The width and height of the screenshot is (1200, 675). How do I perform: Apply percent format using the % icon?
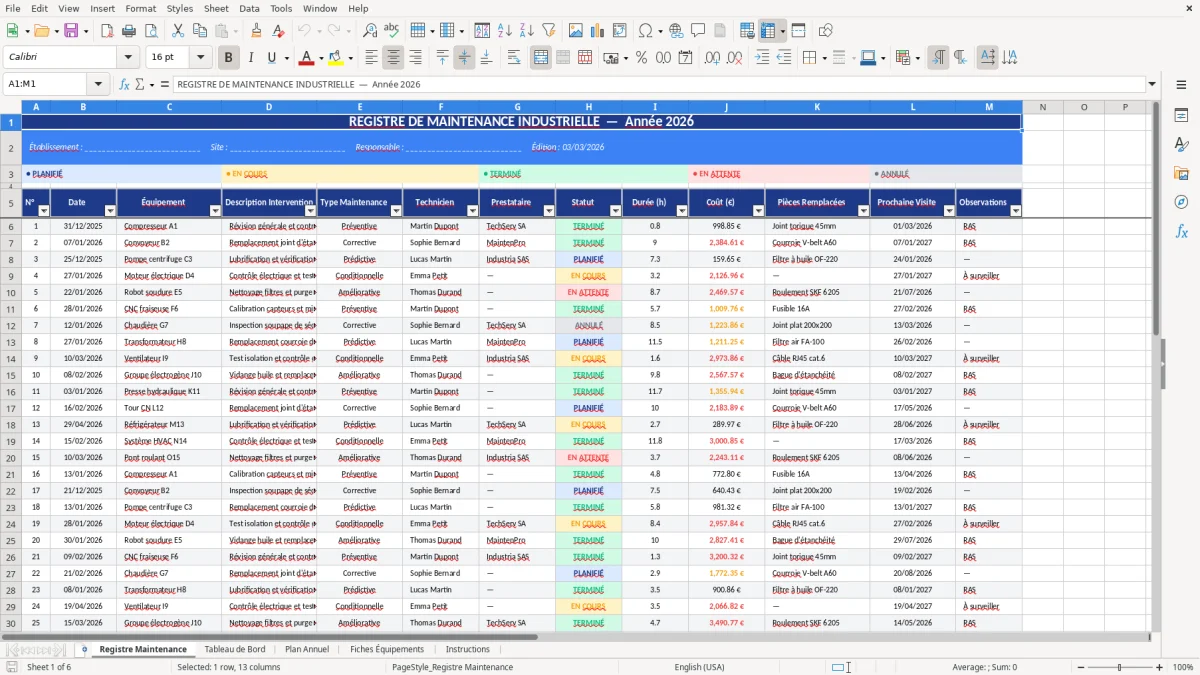(x=641, y=57)
